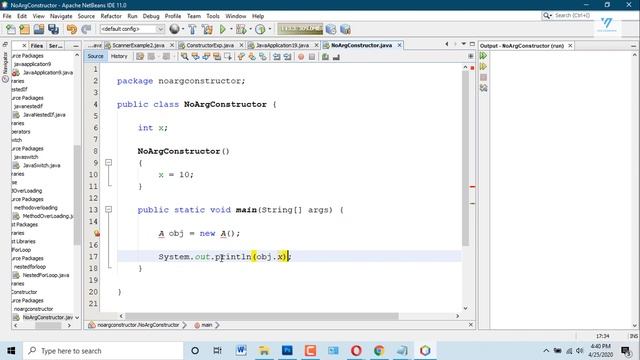Click the Comment icon in editor toolbar
Viewport: 640px width, 360px height.
(x=325, y=57)
